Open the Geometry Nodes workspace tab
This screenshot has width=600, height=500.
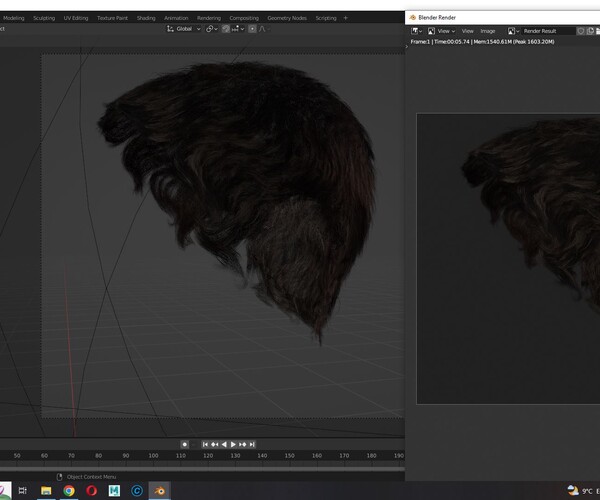(x=287, y=18)
